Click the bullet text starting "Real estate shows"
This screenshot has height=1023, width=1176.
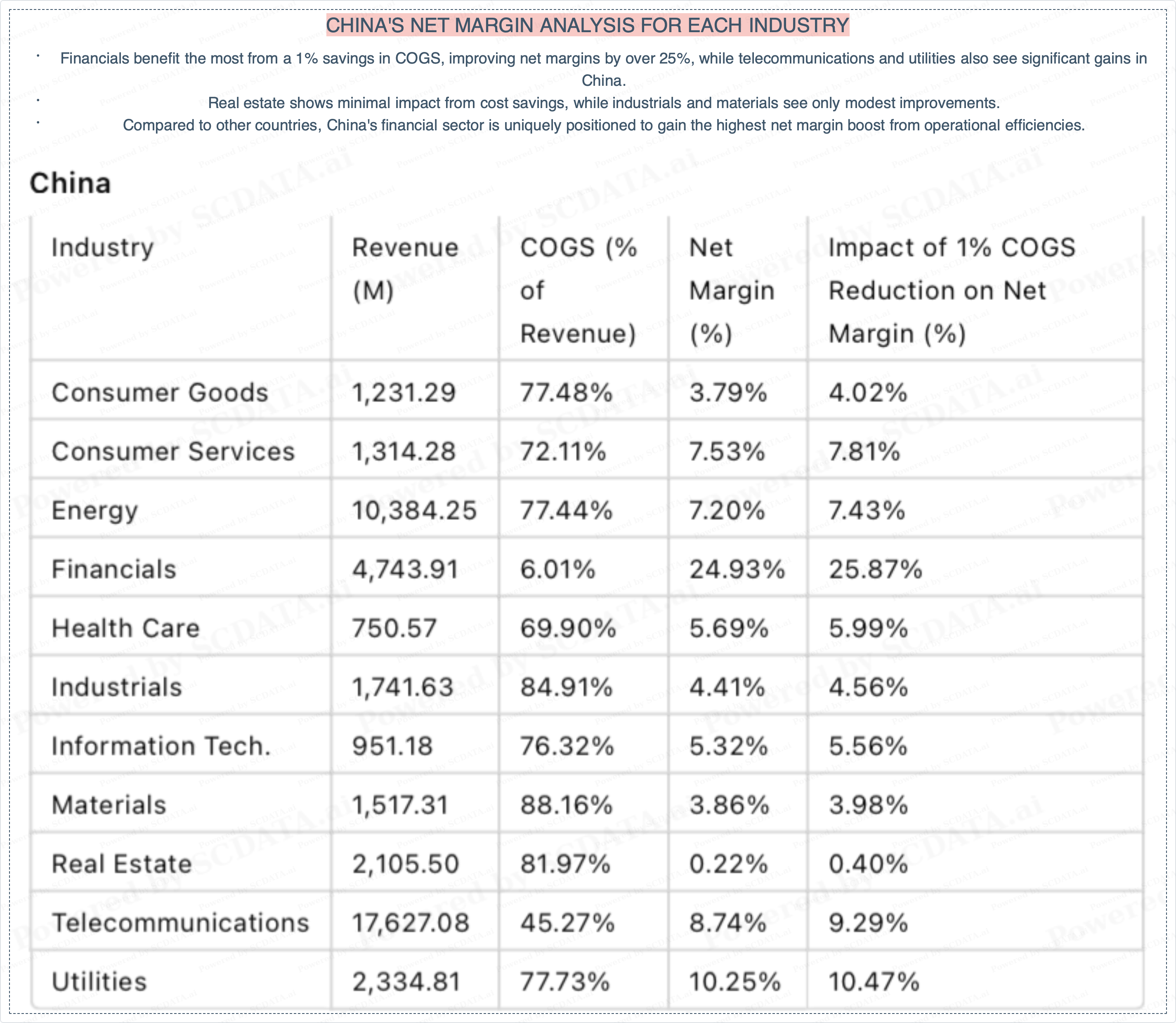pos(603,103)
